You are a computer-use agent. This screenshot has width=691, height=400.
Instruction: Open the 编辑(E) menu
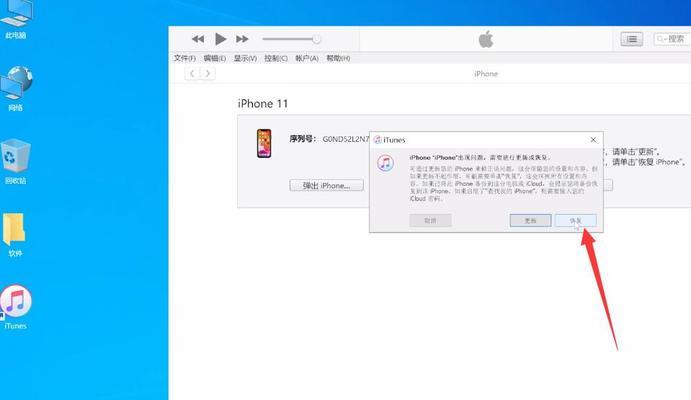pos(215,58)
